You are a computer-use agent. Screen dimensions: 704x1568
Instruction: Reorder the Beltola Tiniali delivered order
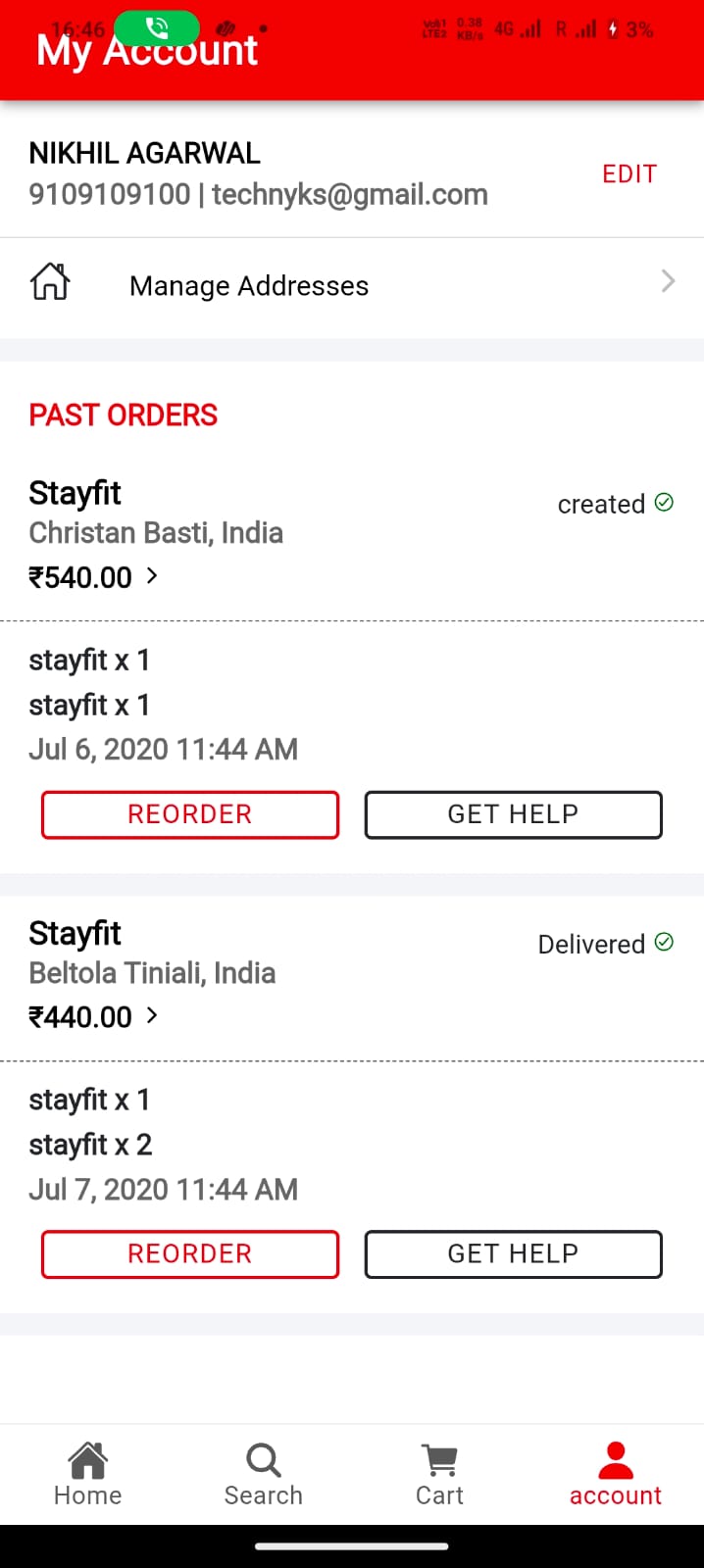tap(190, 1254)
